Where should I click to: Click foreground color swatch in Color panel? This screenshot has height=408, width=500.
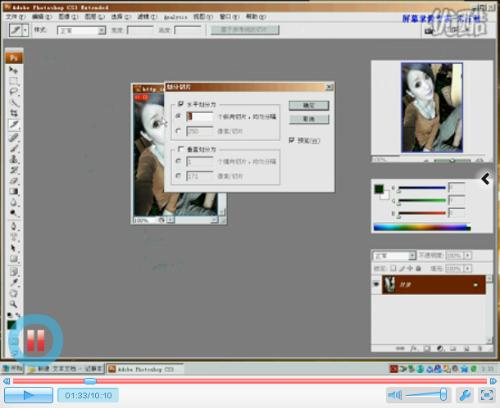379,189
